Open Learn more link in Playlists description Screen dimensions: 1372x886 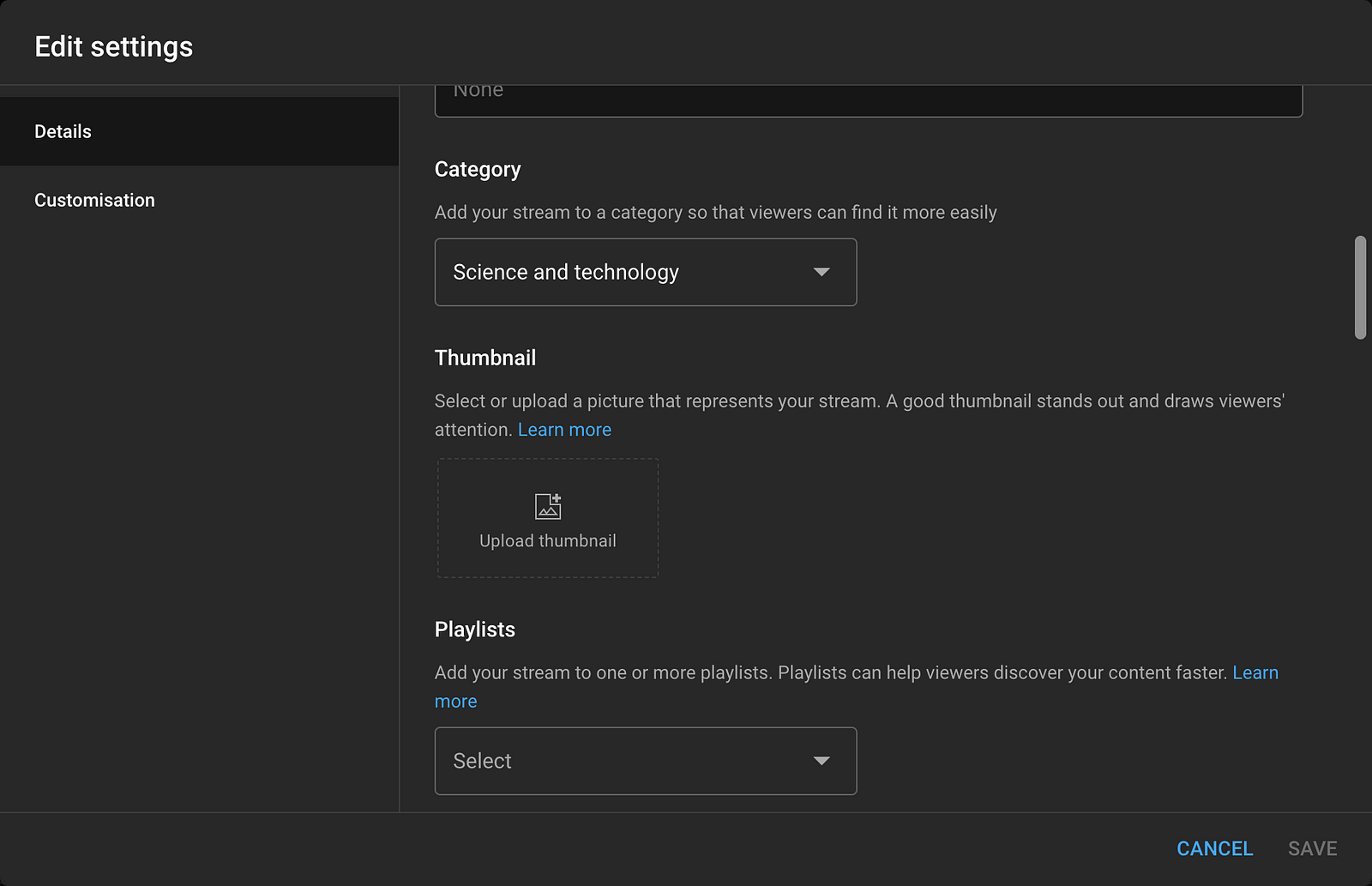pyautogui.click(x=1255, y=673)
